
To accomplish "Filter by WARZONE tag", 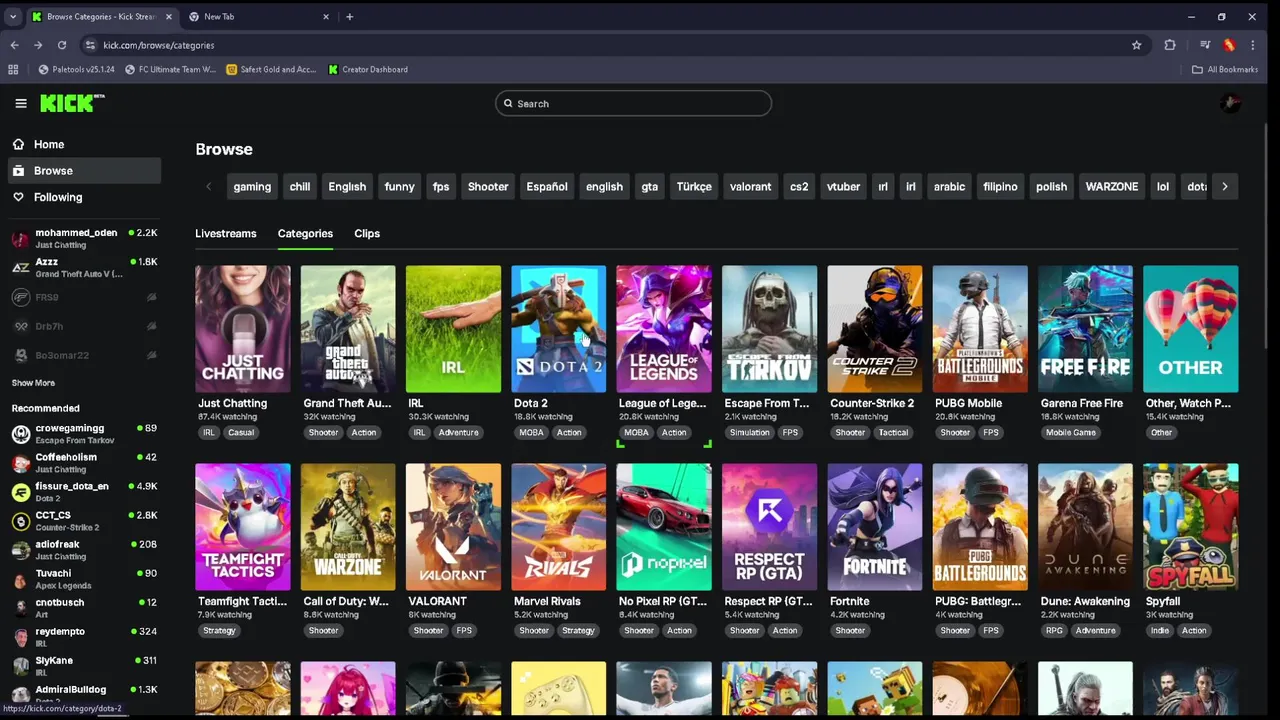I will click(x=1112, y=186).
